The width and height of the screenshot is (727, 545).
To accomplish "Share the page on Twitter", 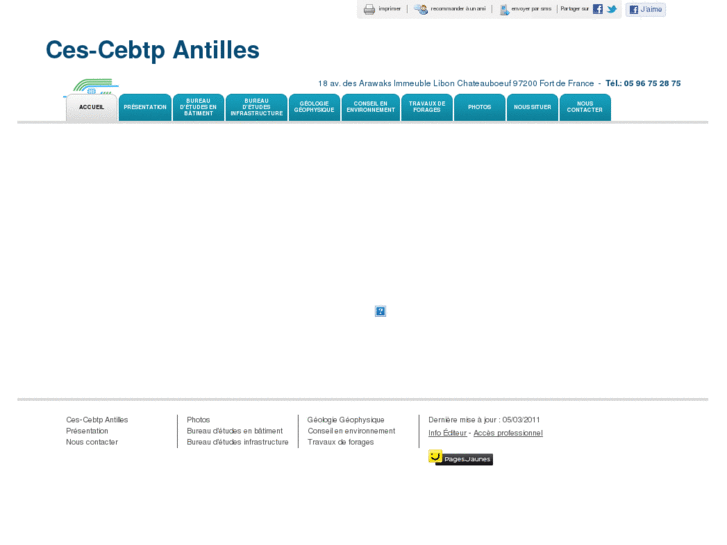I will 612,9.
